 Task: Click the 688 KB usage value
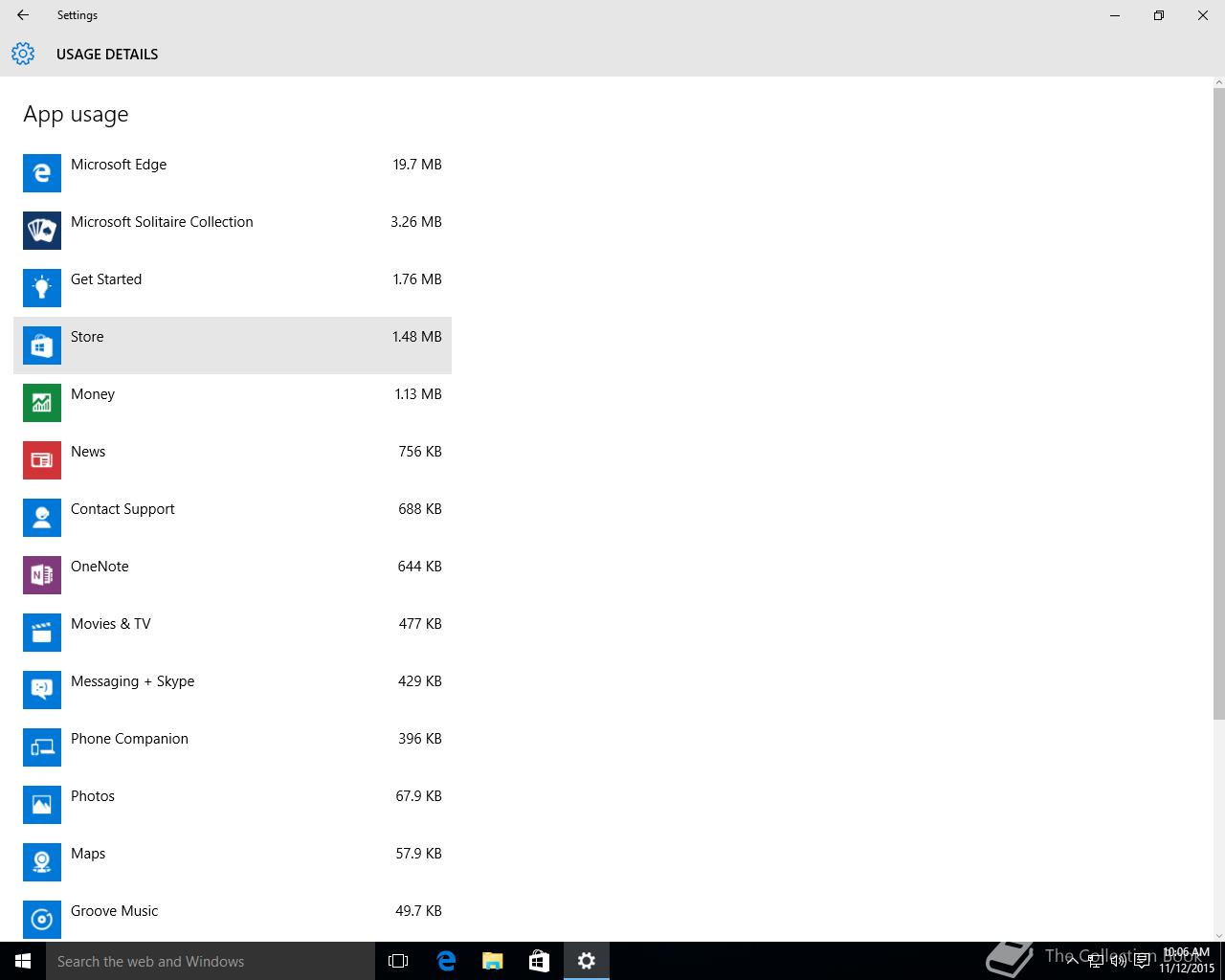tap(420, 509)
